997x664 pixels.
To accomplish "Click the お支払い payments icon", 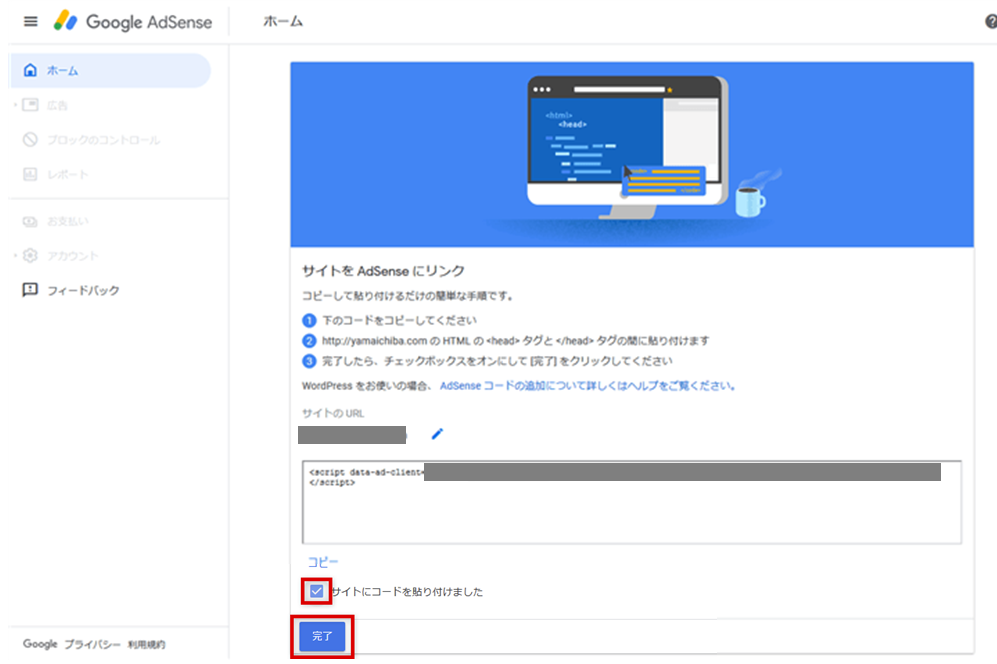I will click(30, 221).
